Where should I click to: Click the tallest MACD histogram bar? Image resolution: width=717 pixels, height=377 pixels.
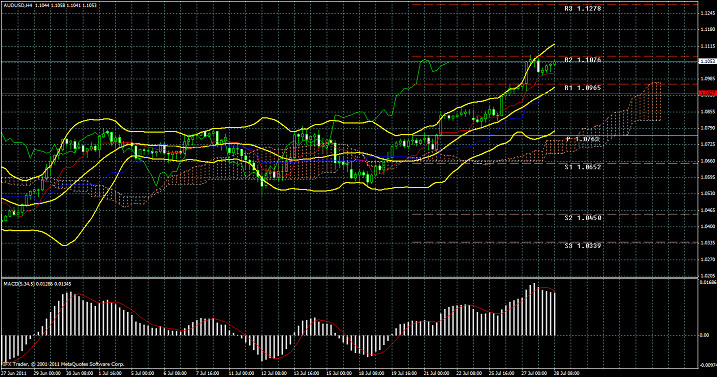[x=533, y=310]
